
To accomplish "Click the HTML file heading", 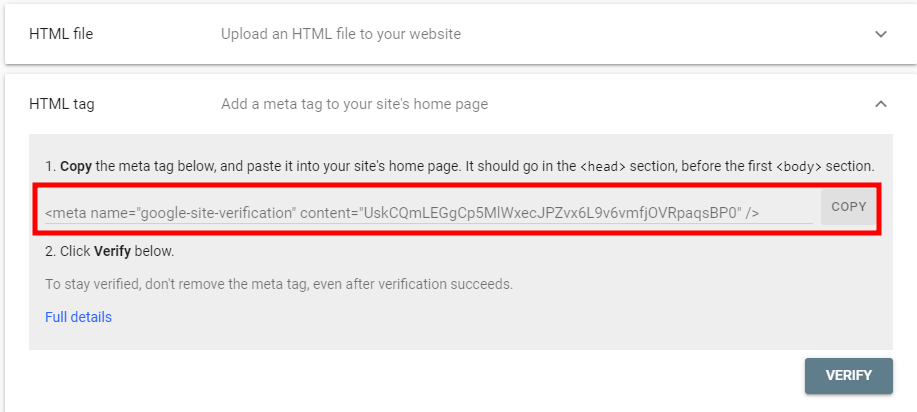I will point(61,35).
